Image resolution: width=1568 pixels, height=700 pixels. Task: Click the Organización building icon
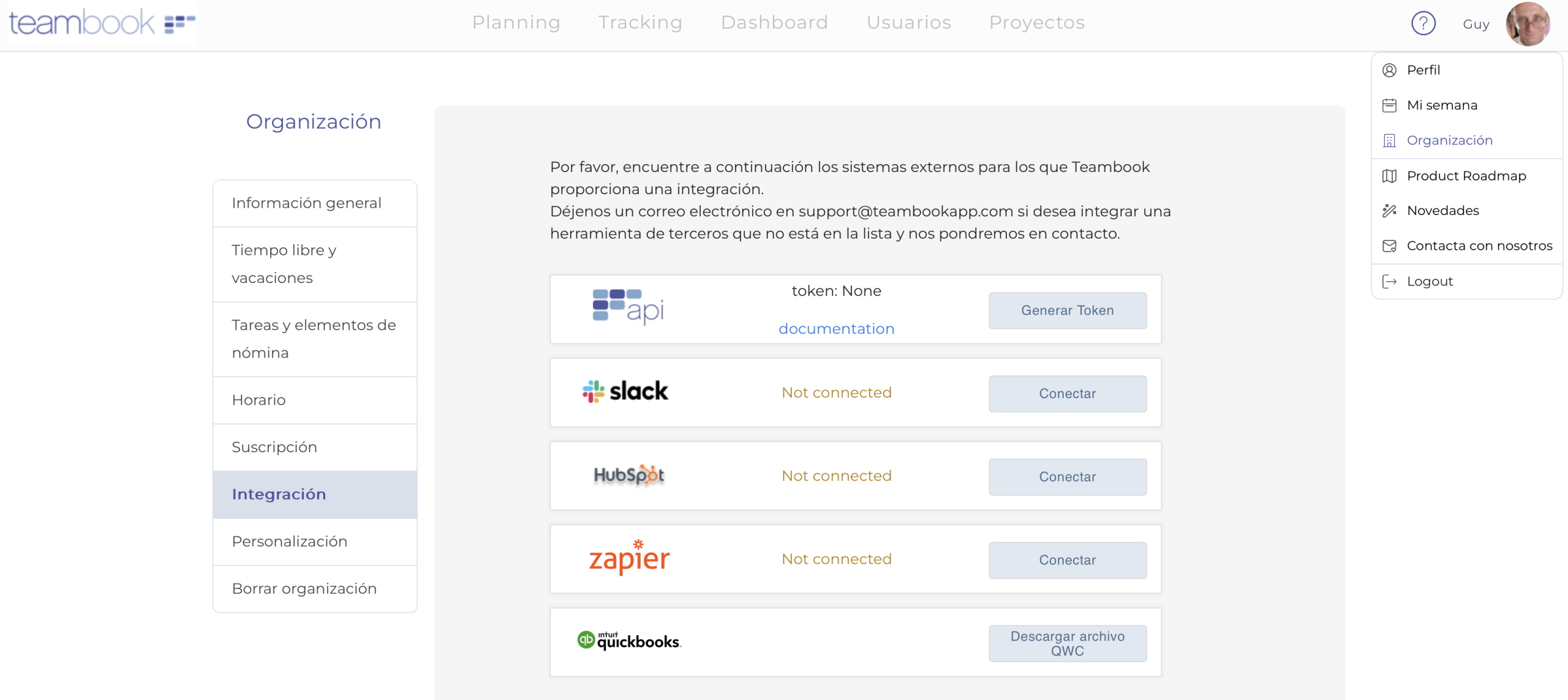(x=1389, y=141)
